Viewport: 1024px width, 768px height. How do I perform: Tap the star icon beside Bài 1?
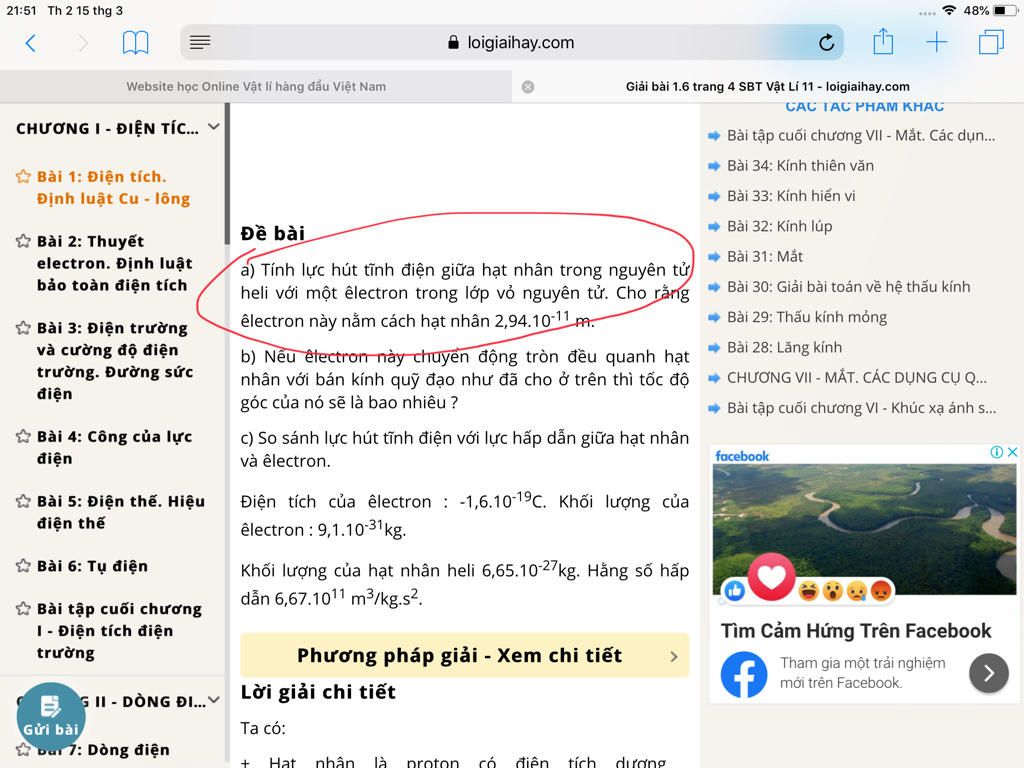click(x=23, y=176)
